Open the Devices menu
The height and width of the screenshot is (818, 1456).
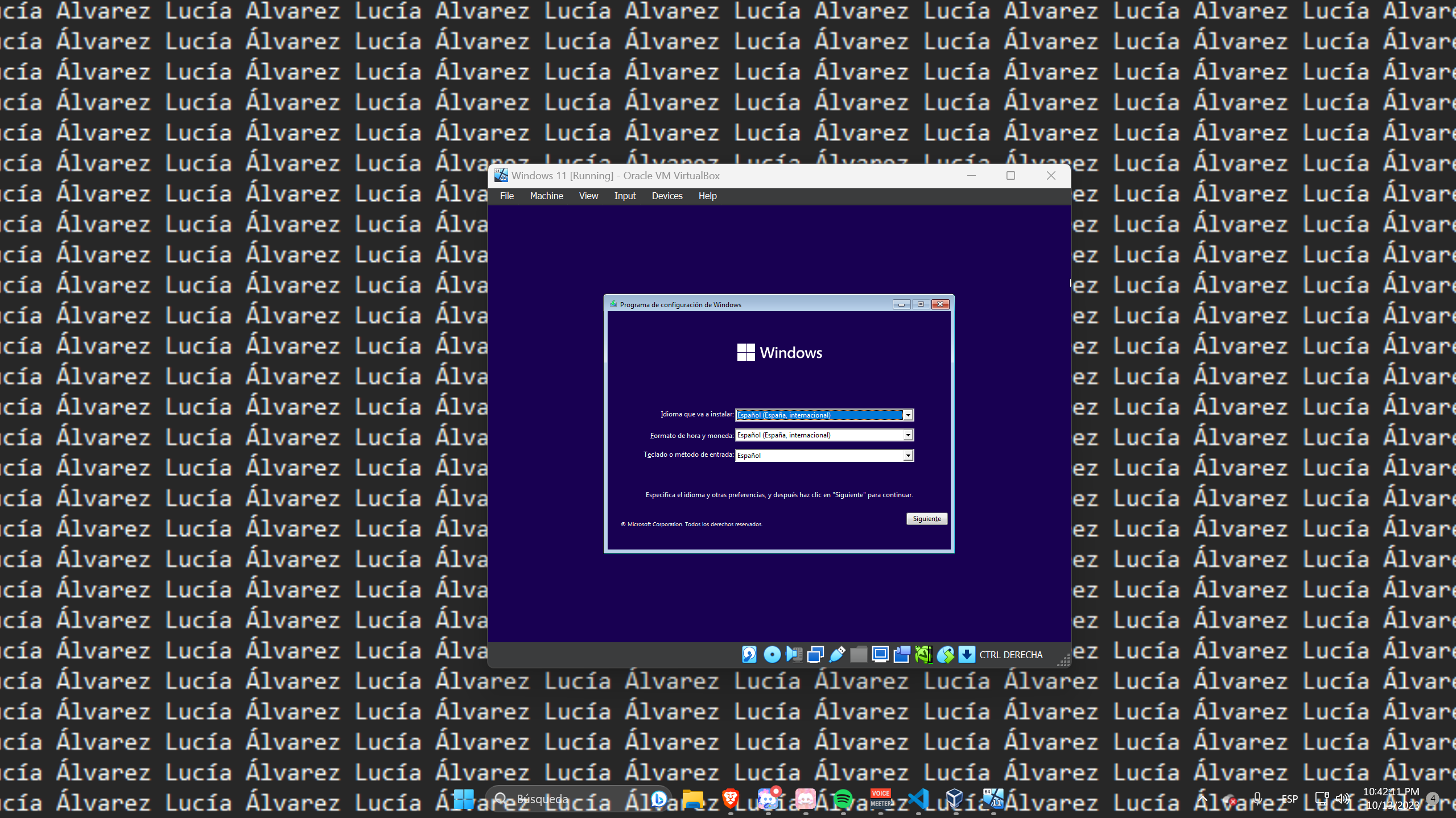click(x=667, y=196)
